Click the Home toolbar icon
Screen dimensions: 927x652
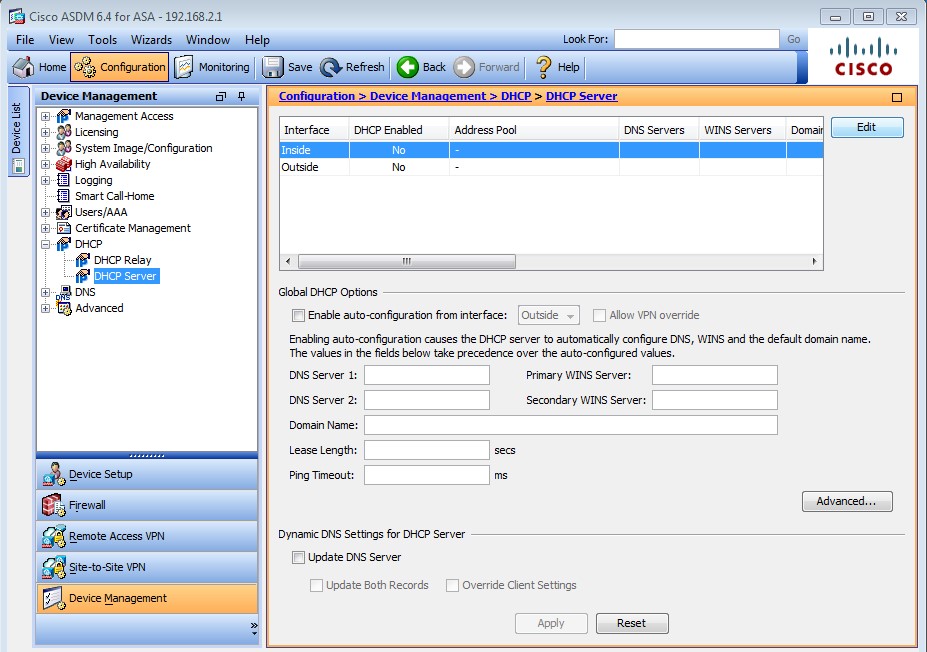24,67
